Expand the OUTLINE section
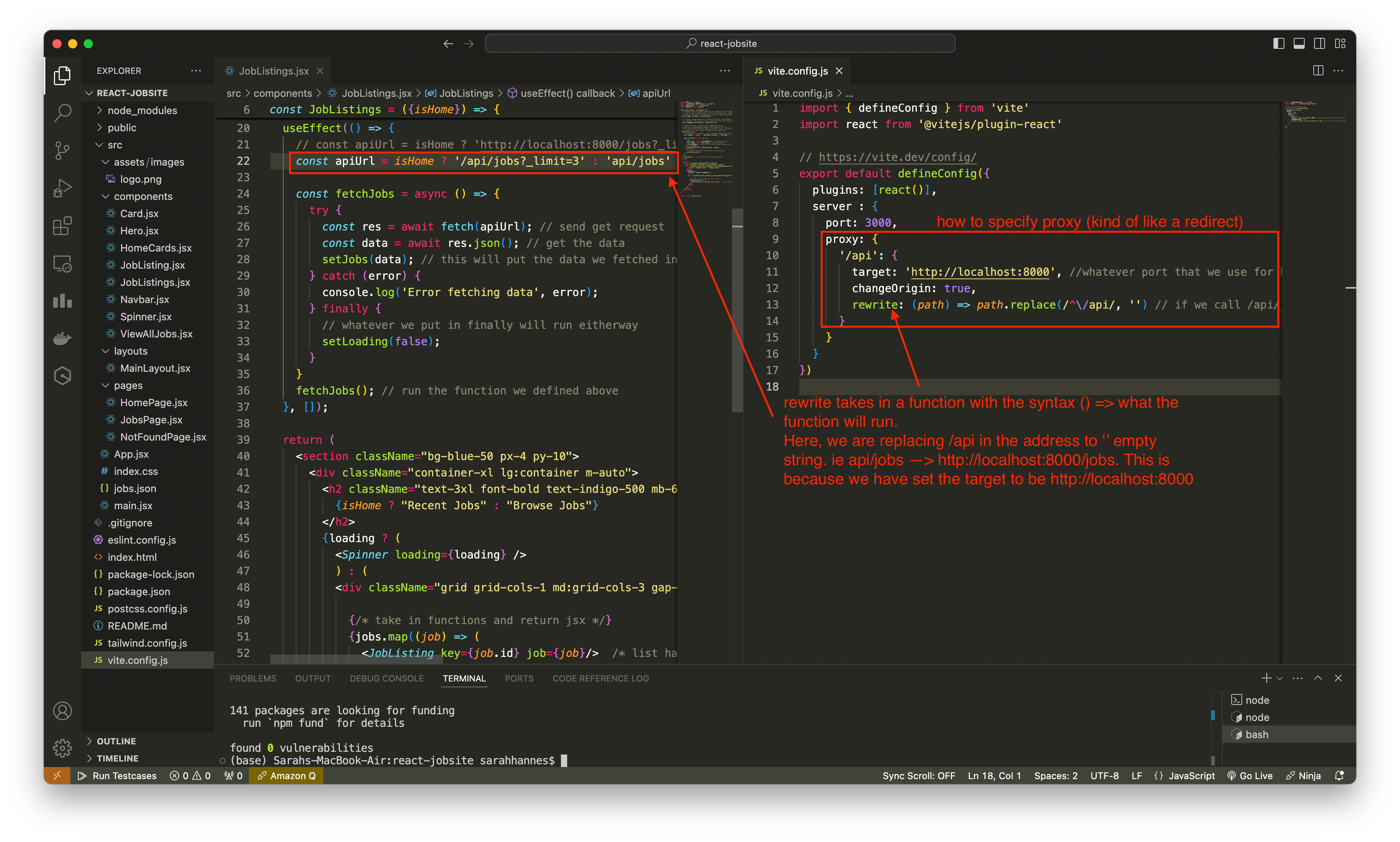1400x842 pixels. tap(116, 741)
